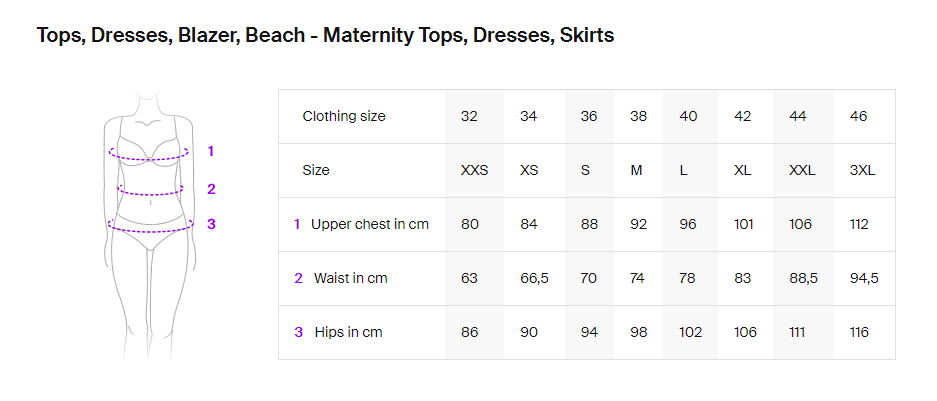Image resolution: width=937 pixels, height=401 pixels.
Task: Click the 66,5 waist value
Action: pos(534,278)
